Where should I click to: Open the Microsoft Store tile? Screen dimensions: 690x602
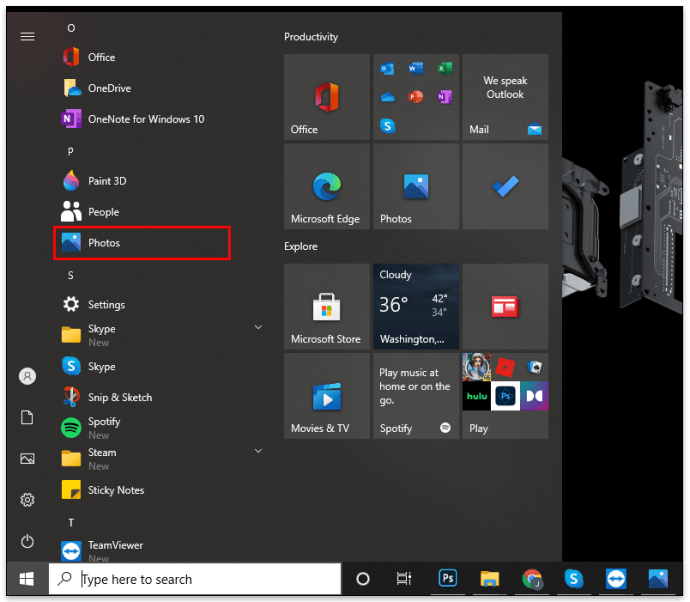point(327,307)
